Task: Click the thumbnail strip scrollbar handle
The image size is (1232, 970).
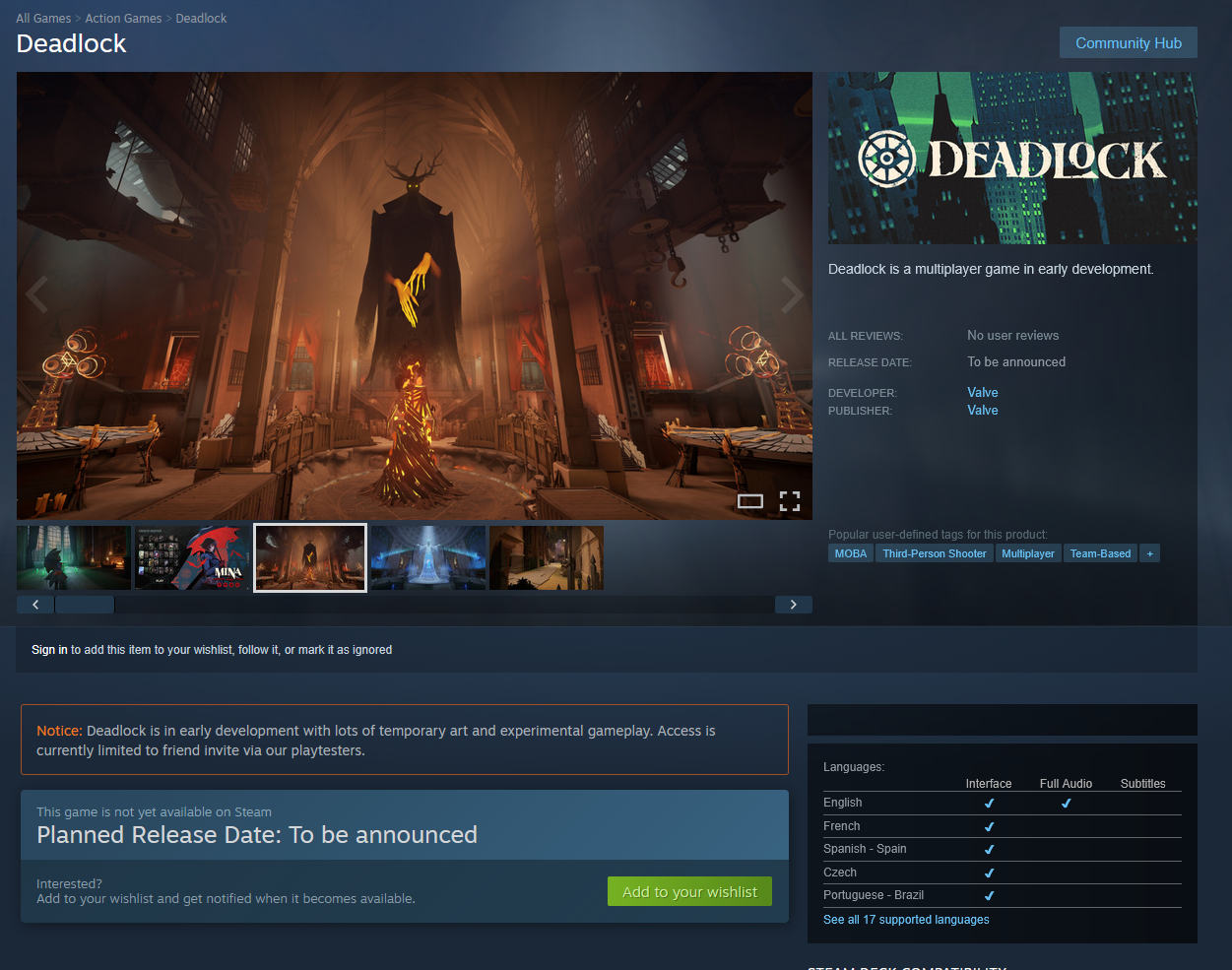Action: 85,605
